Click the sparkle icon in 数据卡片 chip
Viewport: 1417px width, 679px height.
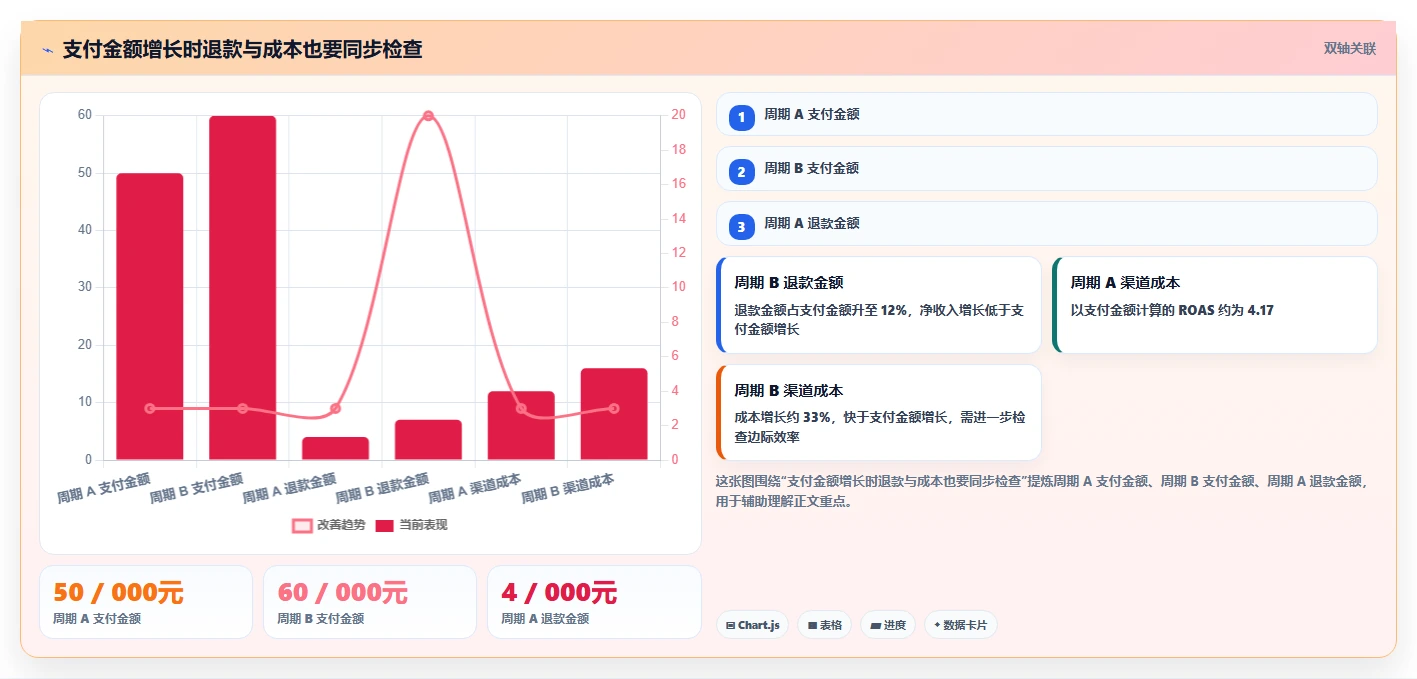[x=937, y=625]
